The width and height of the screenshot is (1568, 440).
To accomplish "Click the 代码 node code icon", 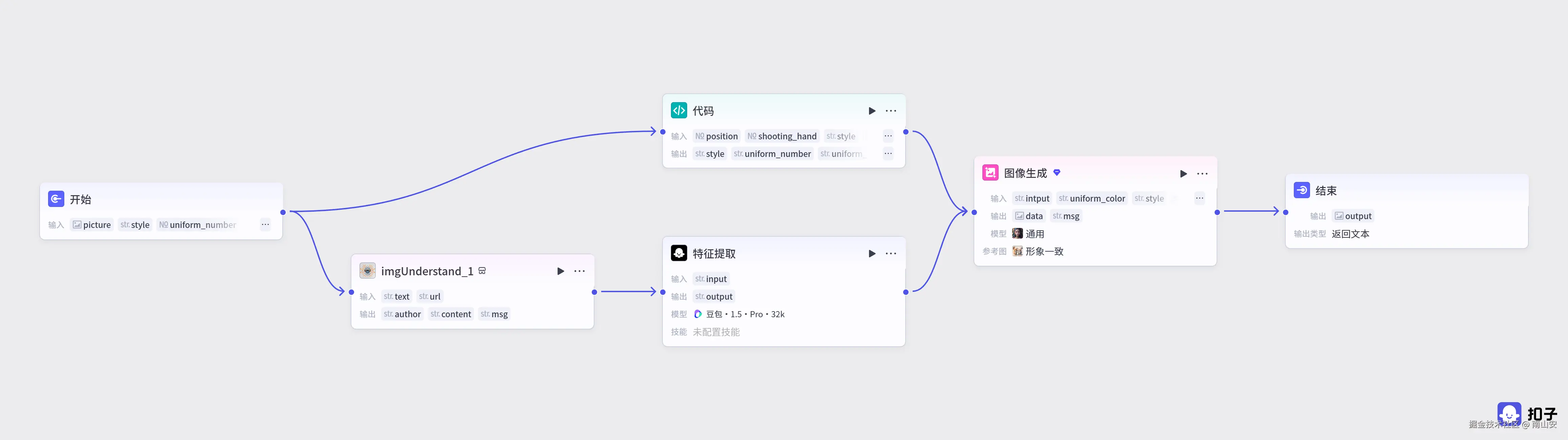I will pyautogui.click(x=679, y=111).
